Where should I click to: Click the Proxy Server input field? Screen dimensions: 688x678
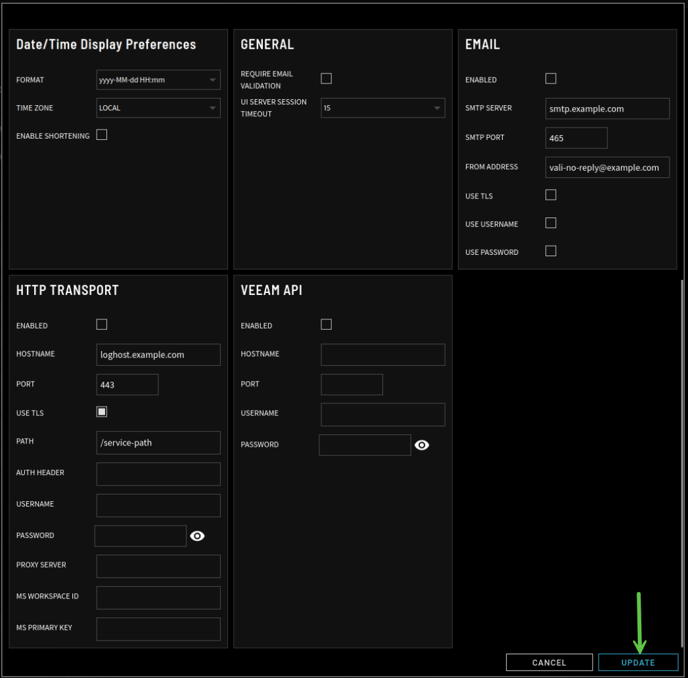[158, 566]
